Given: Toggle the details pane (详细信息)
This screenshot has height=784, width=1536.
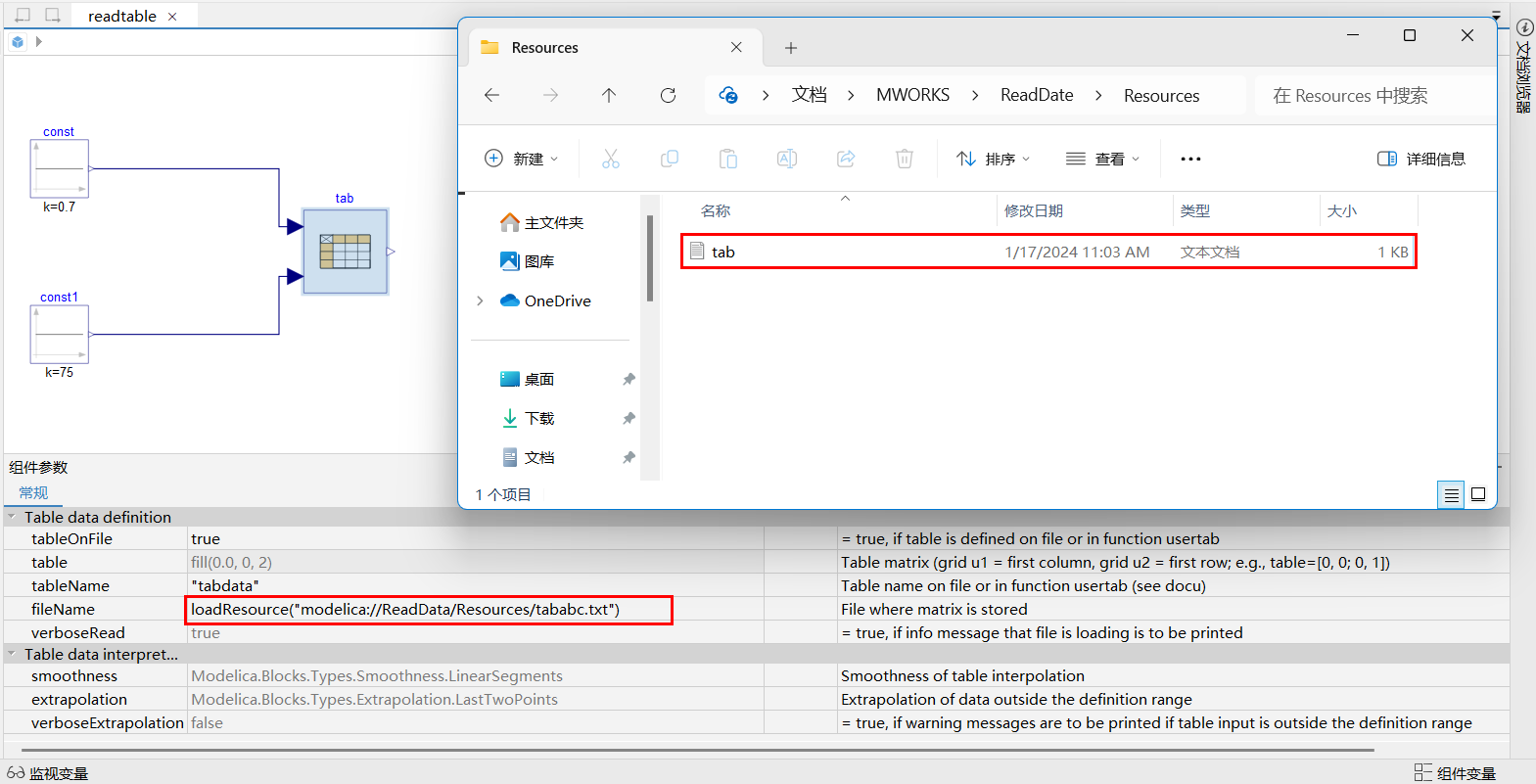Looking at the screenshot, I should click(1421, 159).
